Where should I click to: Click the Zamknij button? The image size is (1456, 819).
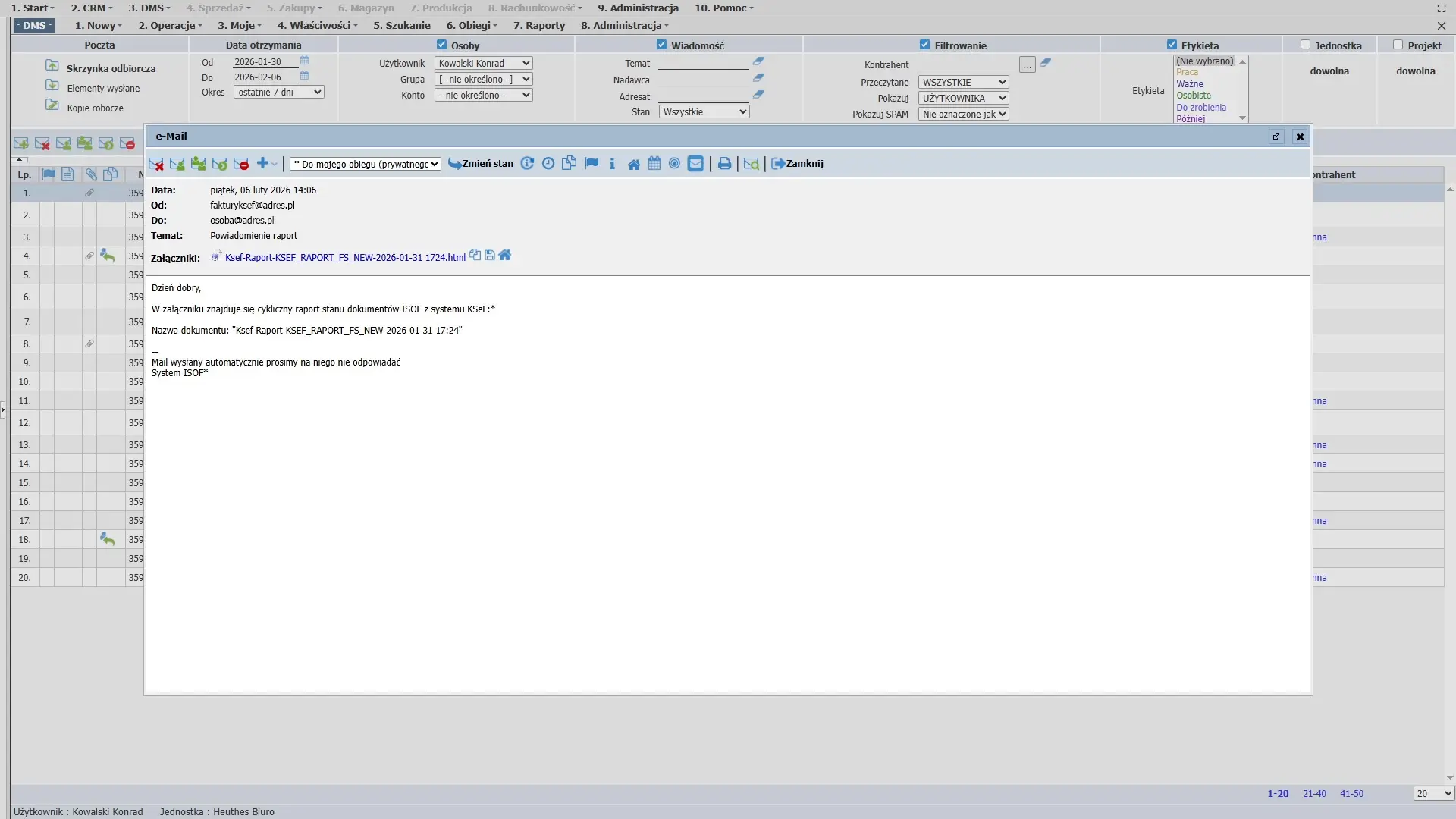pos(797,164)
